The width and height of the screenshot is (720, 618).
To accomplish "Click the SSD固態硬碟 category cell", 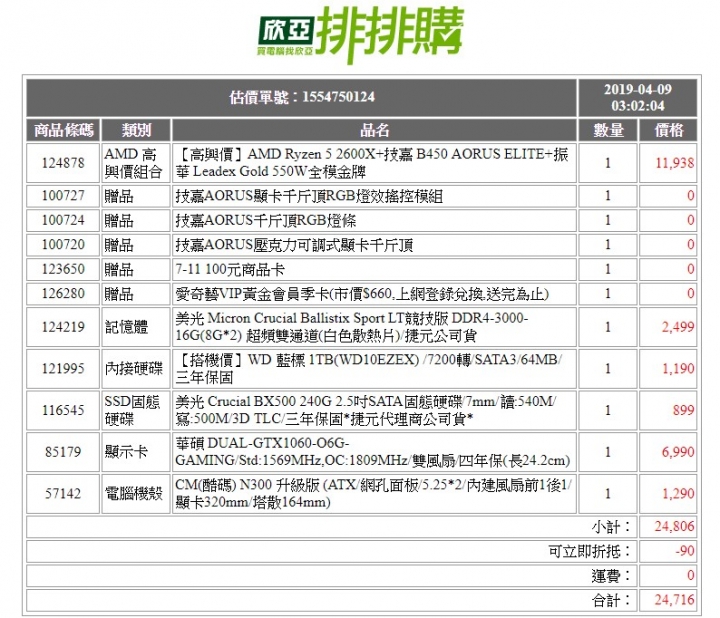I will pyautogui.click(x=136, y=410).
